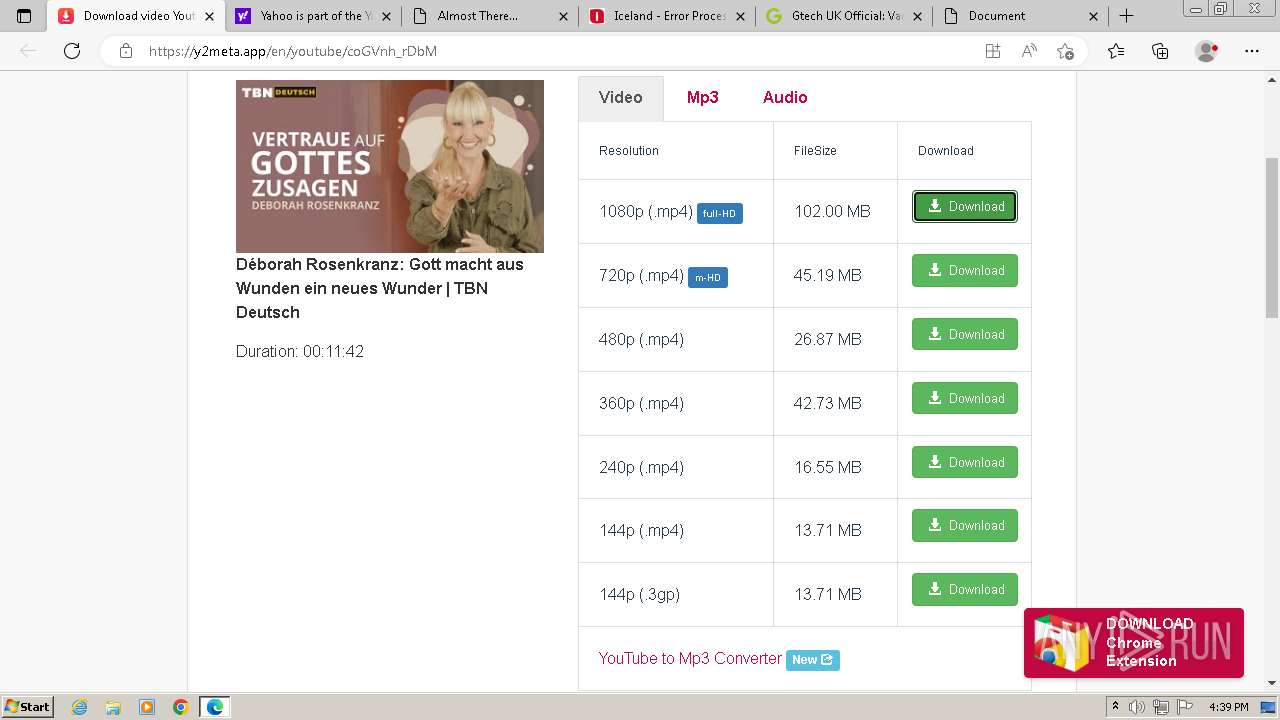Download the 720p mp4 video
The image size is (1280, 720).
pyautogui.click(x=965, y=271)
